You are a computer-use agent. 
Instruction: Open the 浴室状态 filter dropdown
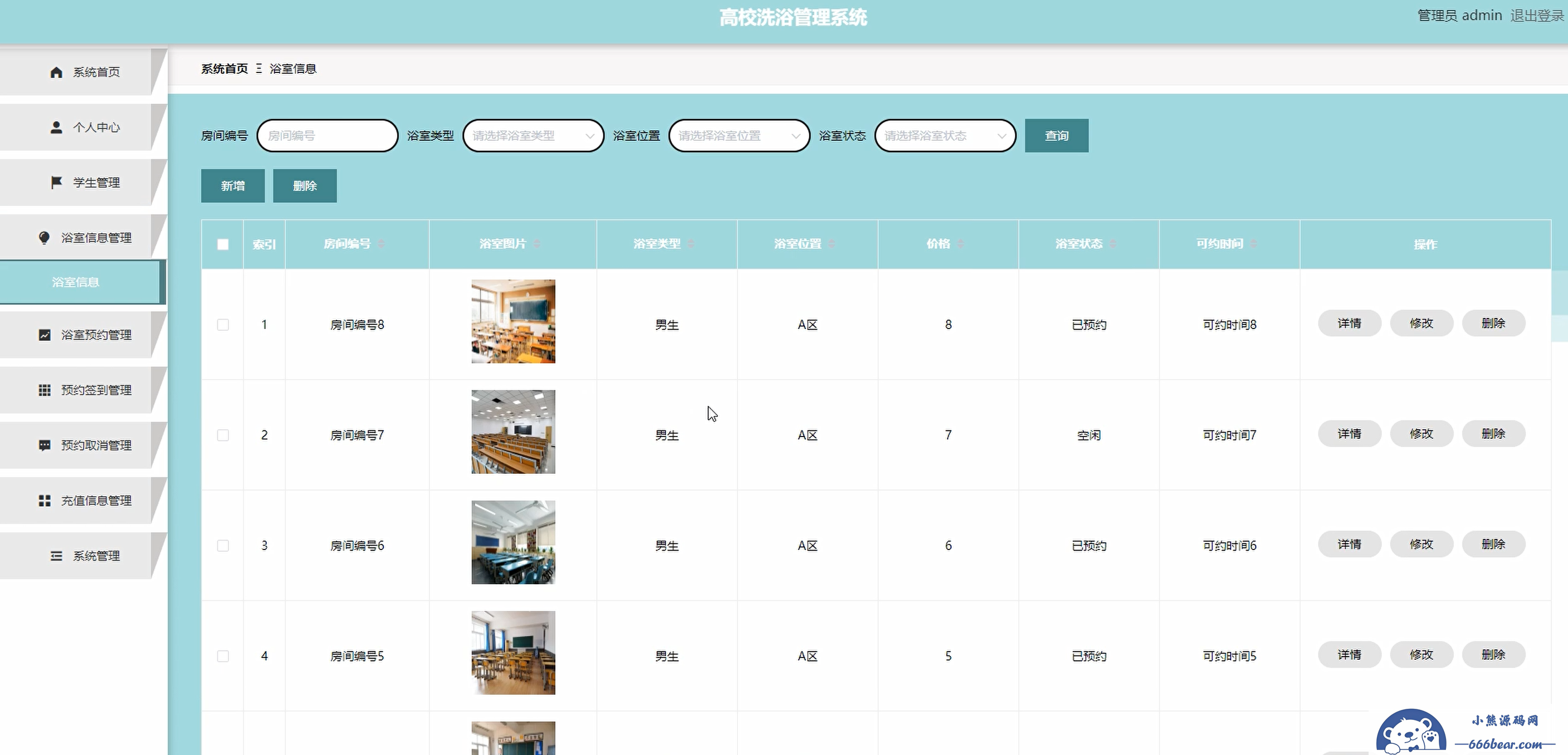945,136
